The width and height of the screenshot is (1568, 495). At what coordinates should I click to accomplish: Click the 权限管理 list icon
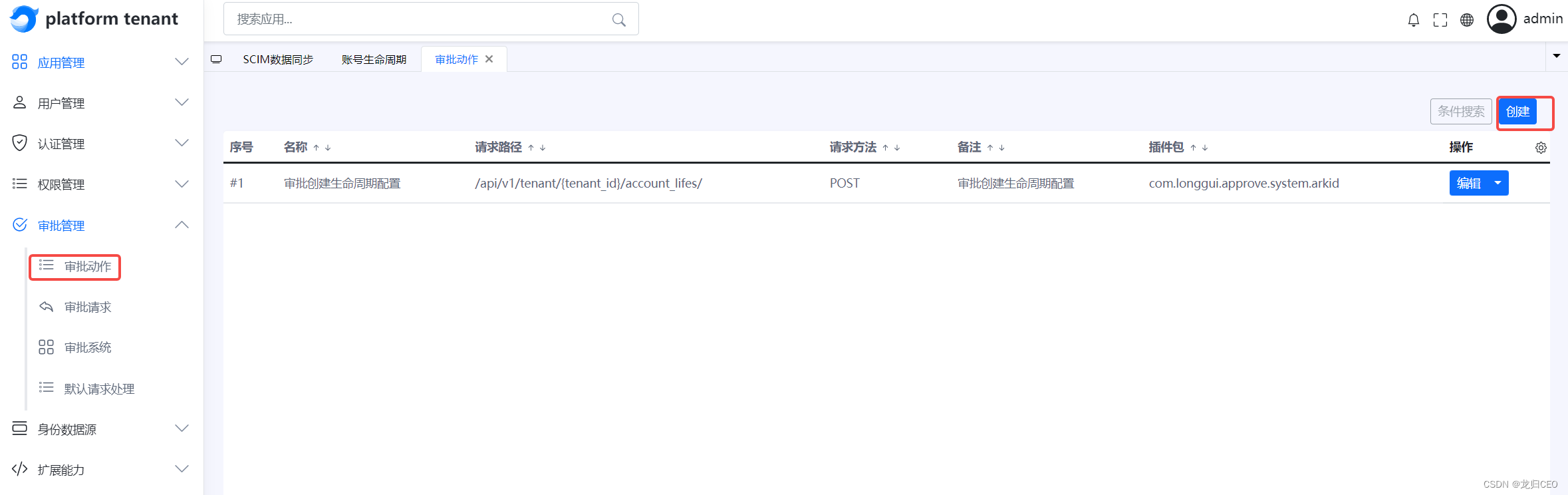point(20,184)
